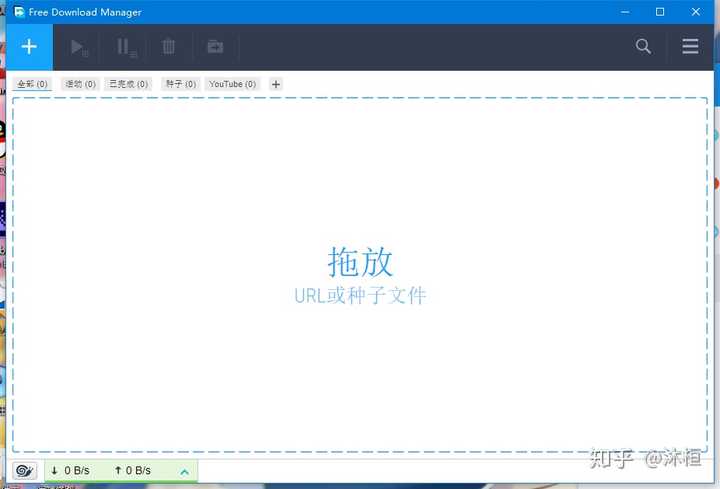Click the 拖放 drop zone text
The image size is (720, 489).
(360, 262)
